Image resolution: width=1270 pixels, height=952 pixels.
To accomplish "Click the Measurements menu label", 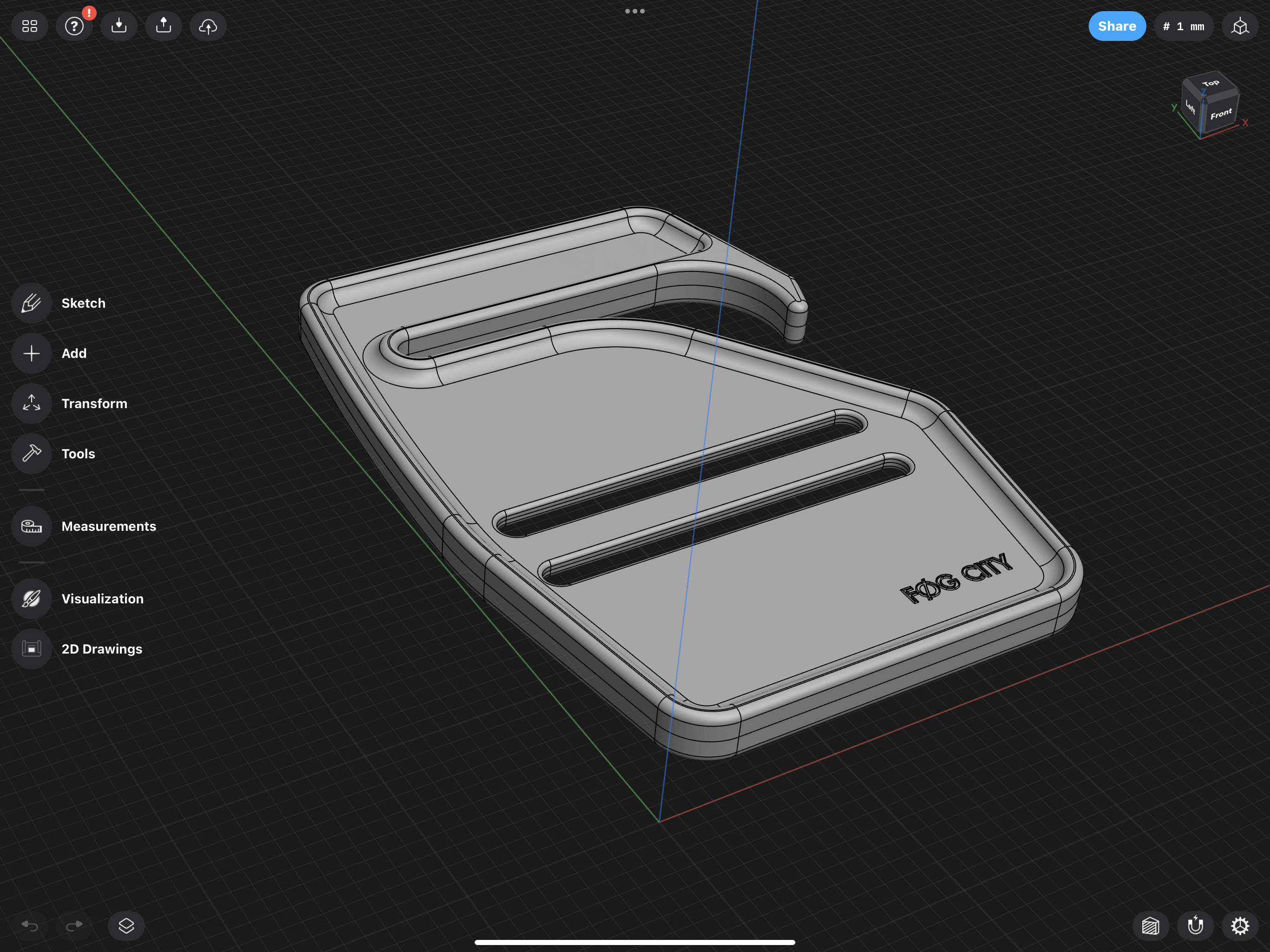I will point(108,526).
